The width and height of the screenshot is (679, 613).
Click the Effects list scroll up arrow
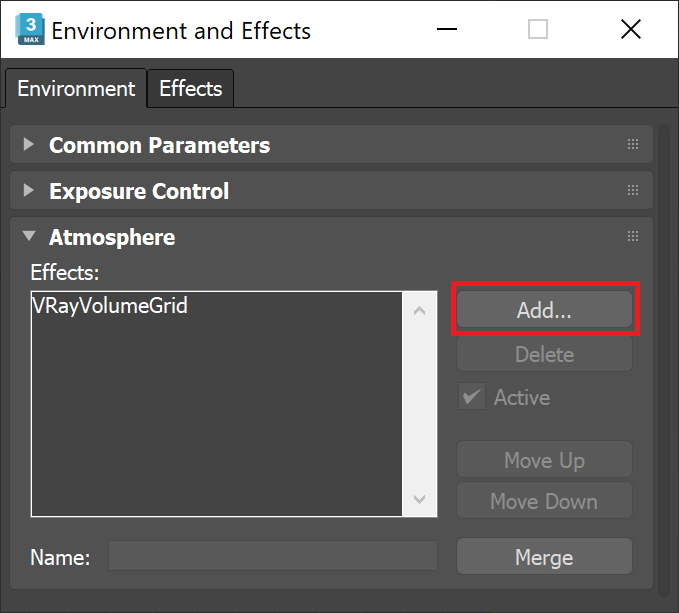click(x=419, y=310)
